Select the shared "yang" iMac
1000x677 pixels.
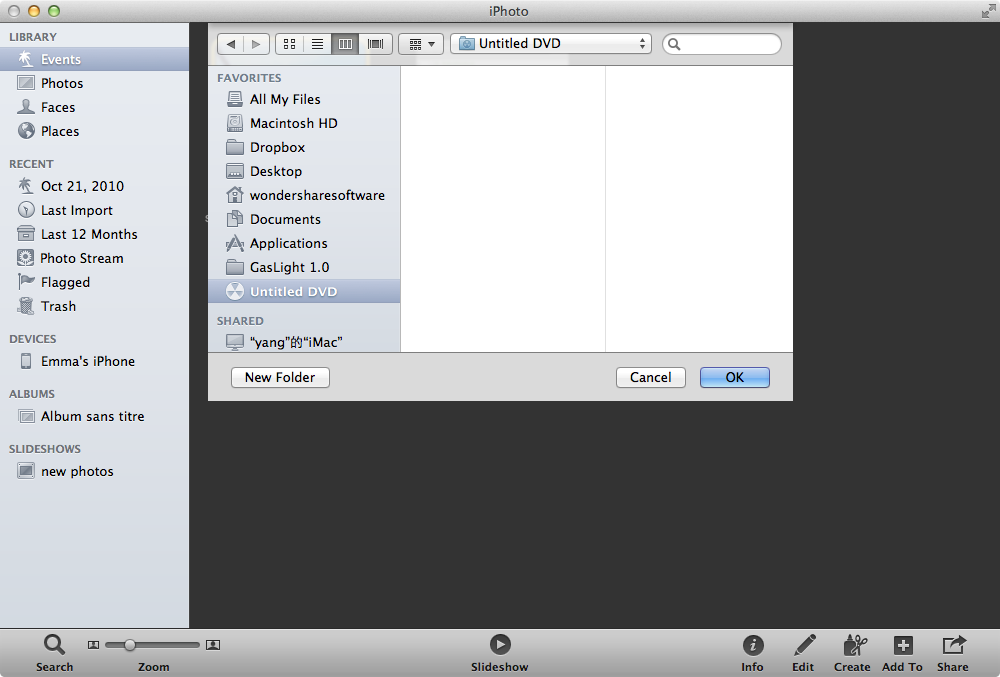(304, 342)
